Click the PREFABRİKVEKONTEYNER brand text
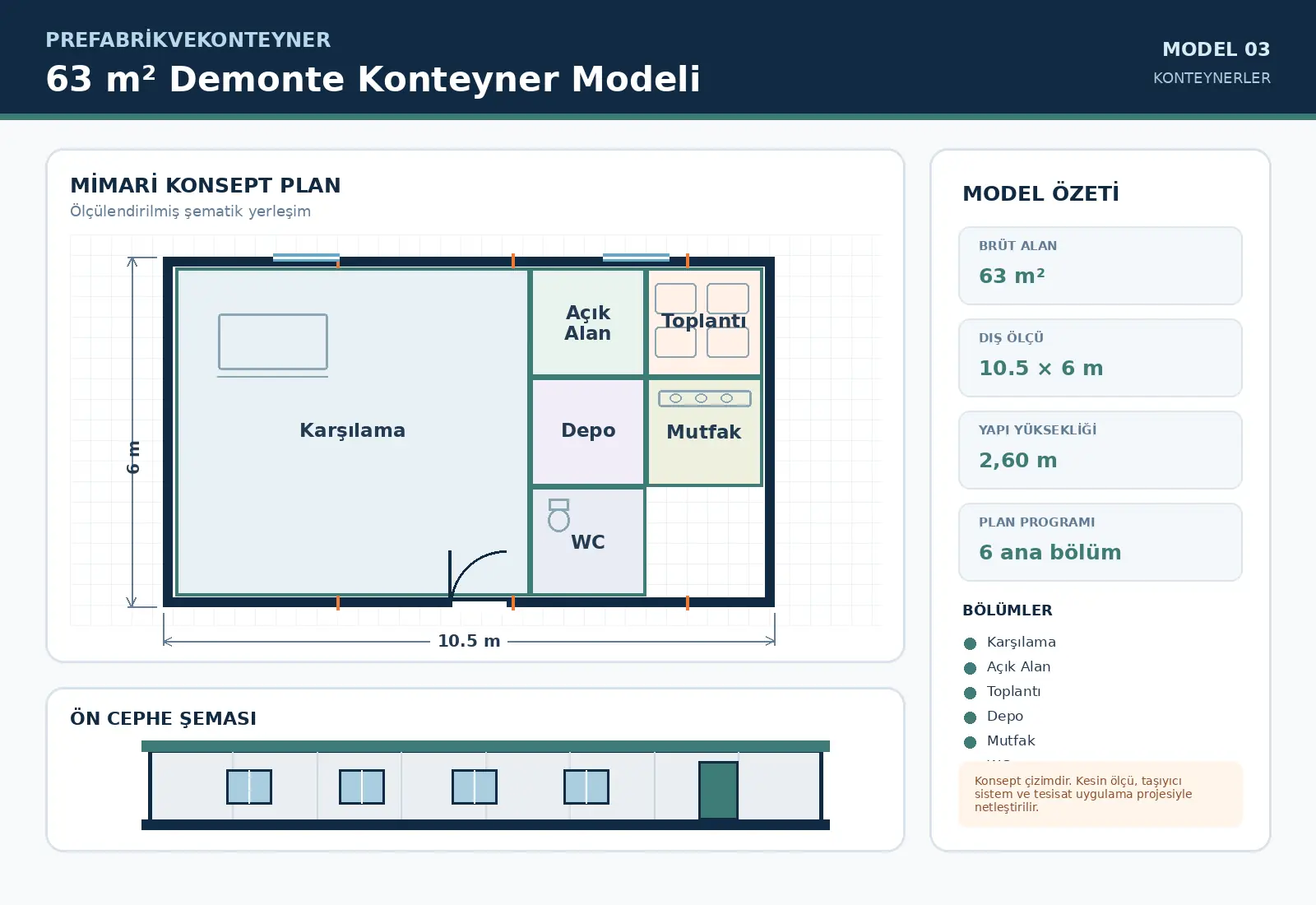This screenshot has height=905, width=1316. click(x=188, y=39)
